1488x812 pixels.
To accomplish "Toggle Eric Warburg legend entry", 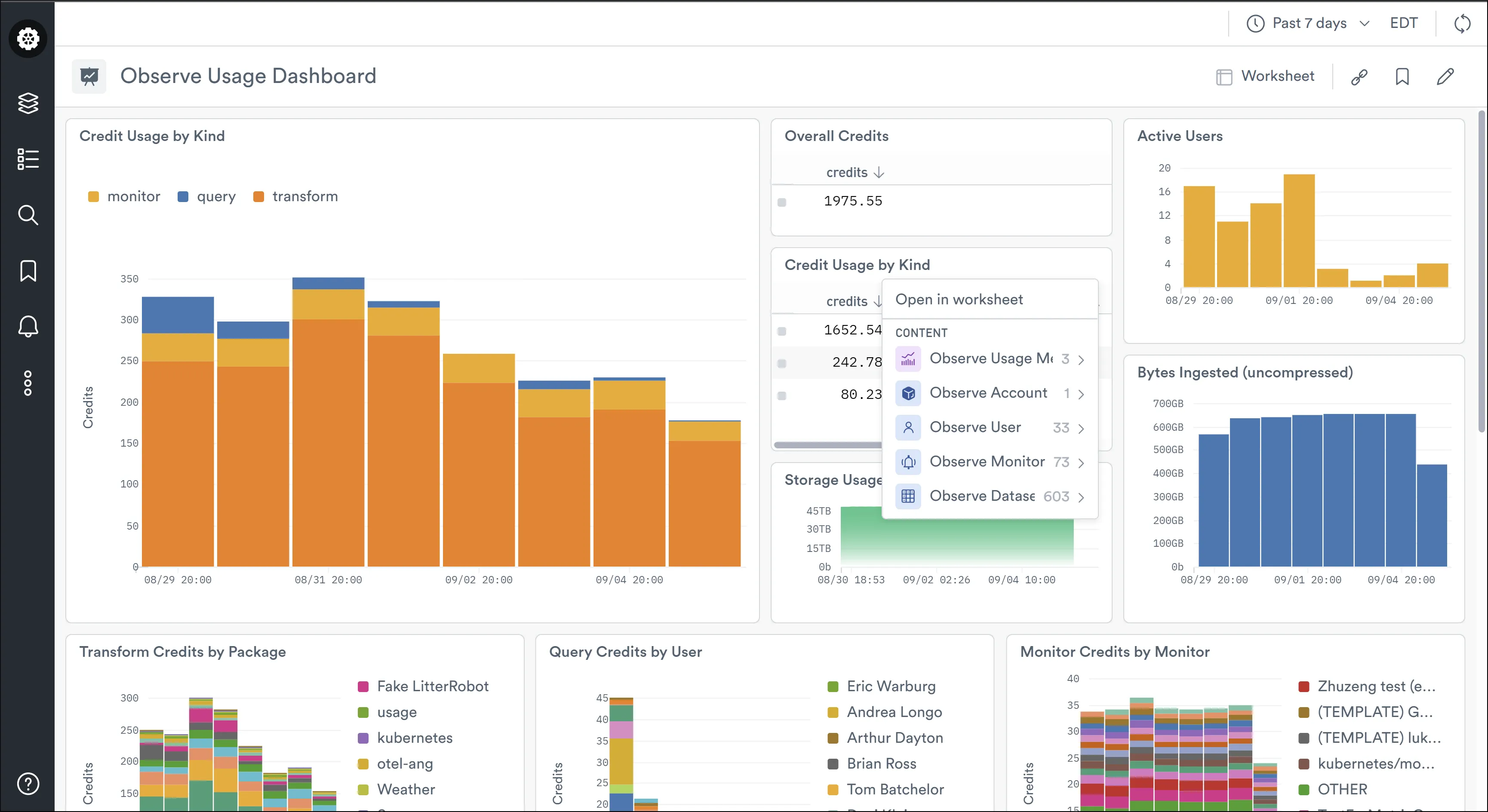I will pos(882,686).
